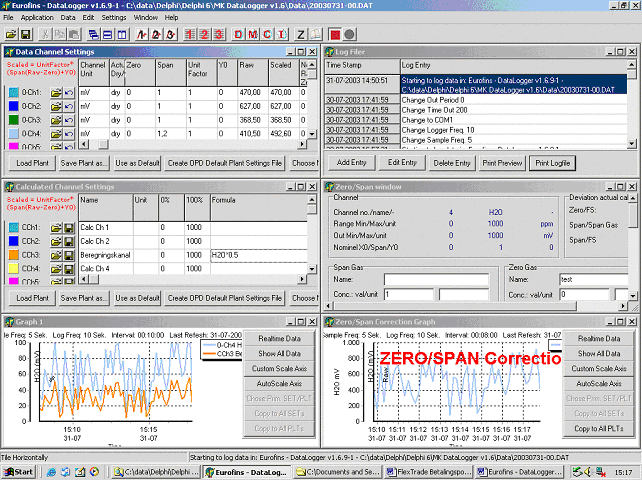Click the Print Preview button
The image size is (642, 482).
[x=502, y=163]
